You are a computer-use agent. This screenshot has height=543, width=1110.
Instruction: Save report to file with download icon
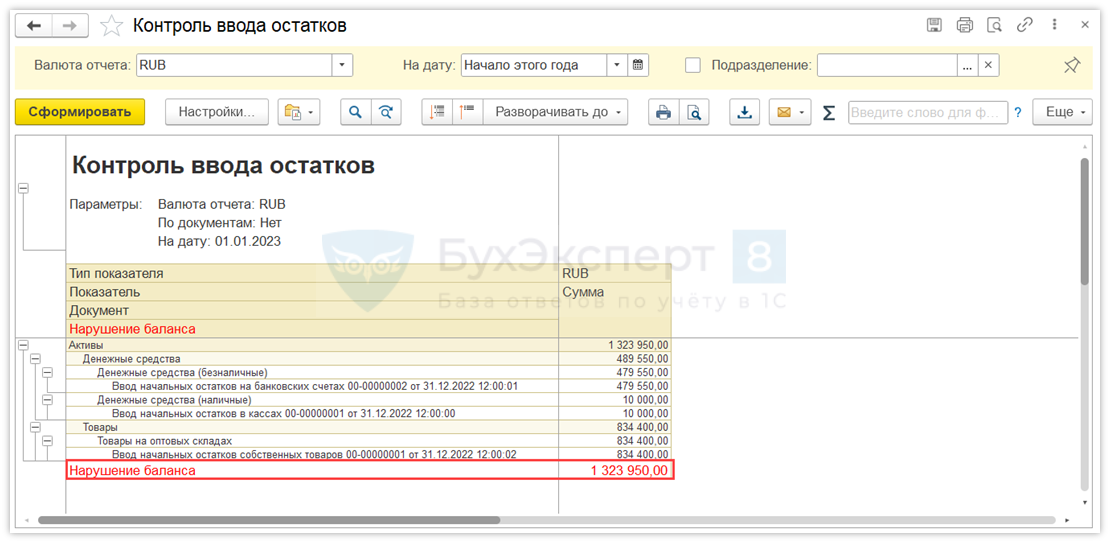click(x=745, y=112)
